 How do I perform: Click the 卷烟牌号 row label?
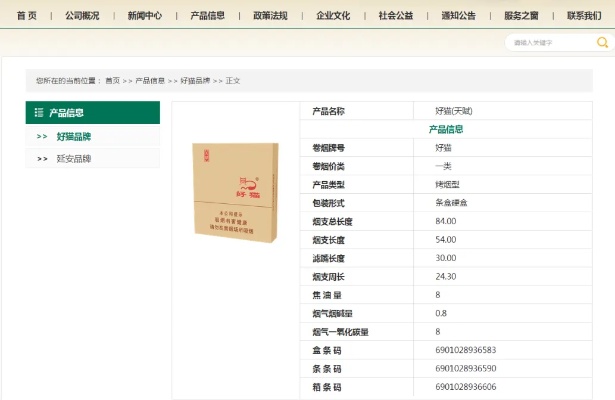click(329, 148)
